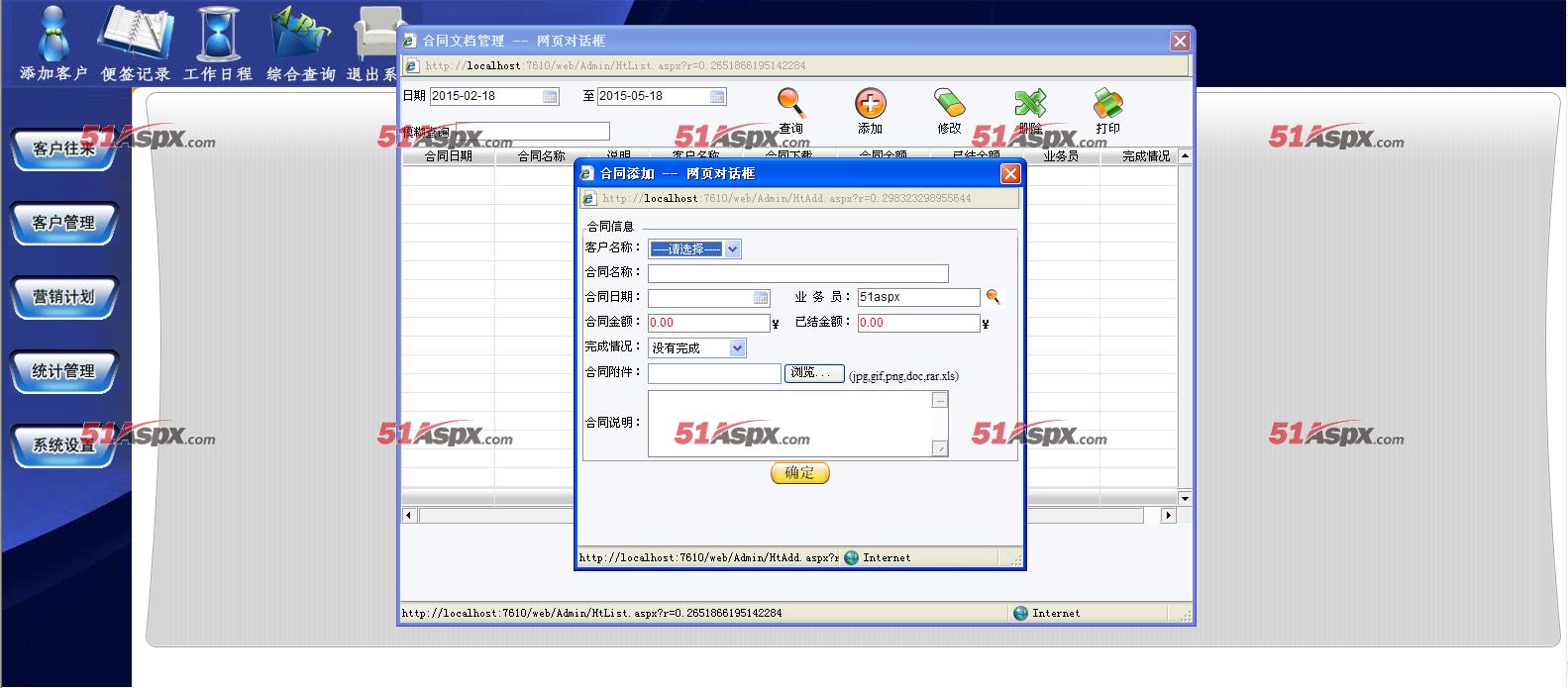Click the 合同说明 textarea scroll down arrow

click(x=940, y=448)
